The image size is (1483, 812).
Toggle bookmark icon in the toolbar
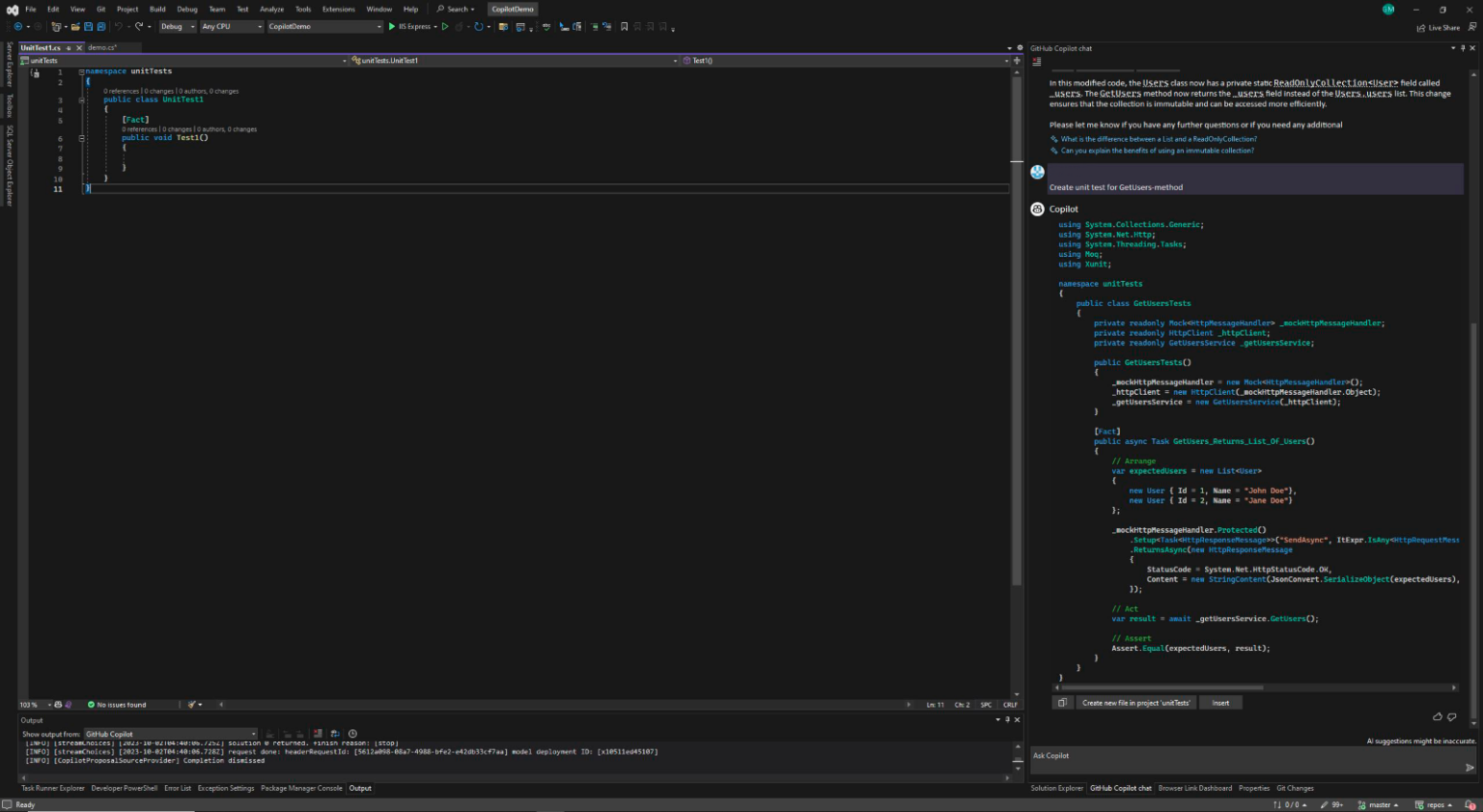tap(624, 26)
